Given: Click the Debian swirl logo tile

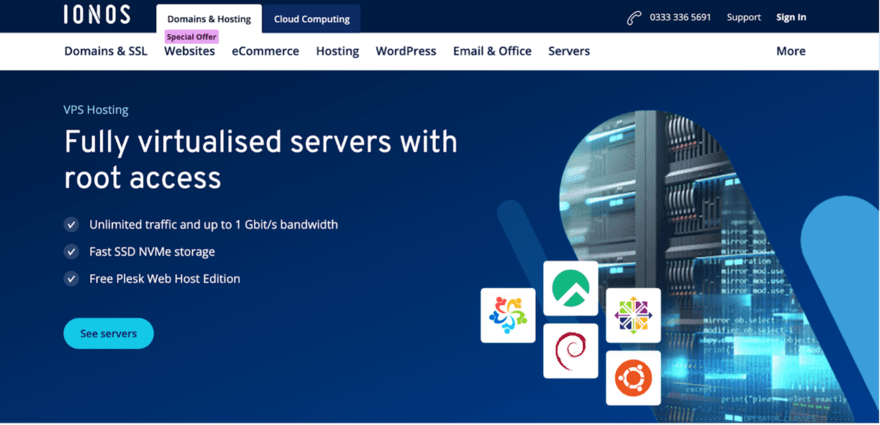Looking at the screenshot, I should click(570, 351).
